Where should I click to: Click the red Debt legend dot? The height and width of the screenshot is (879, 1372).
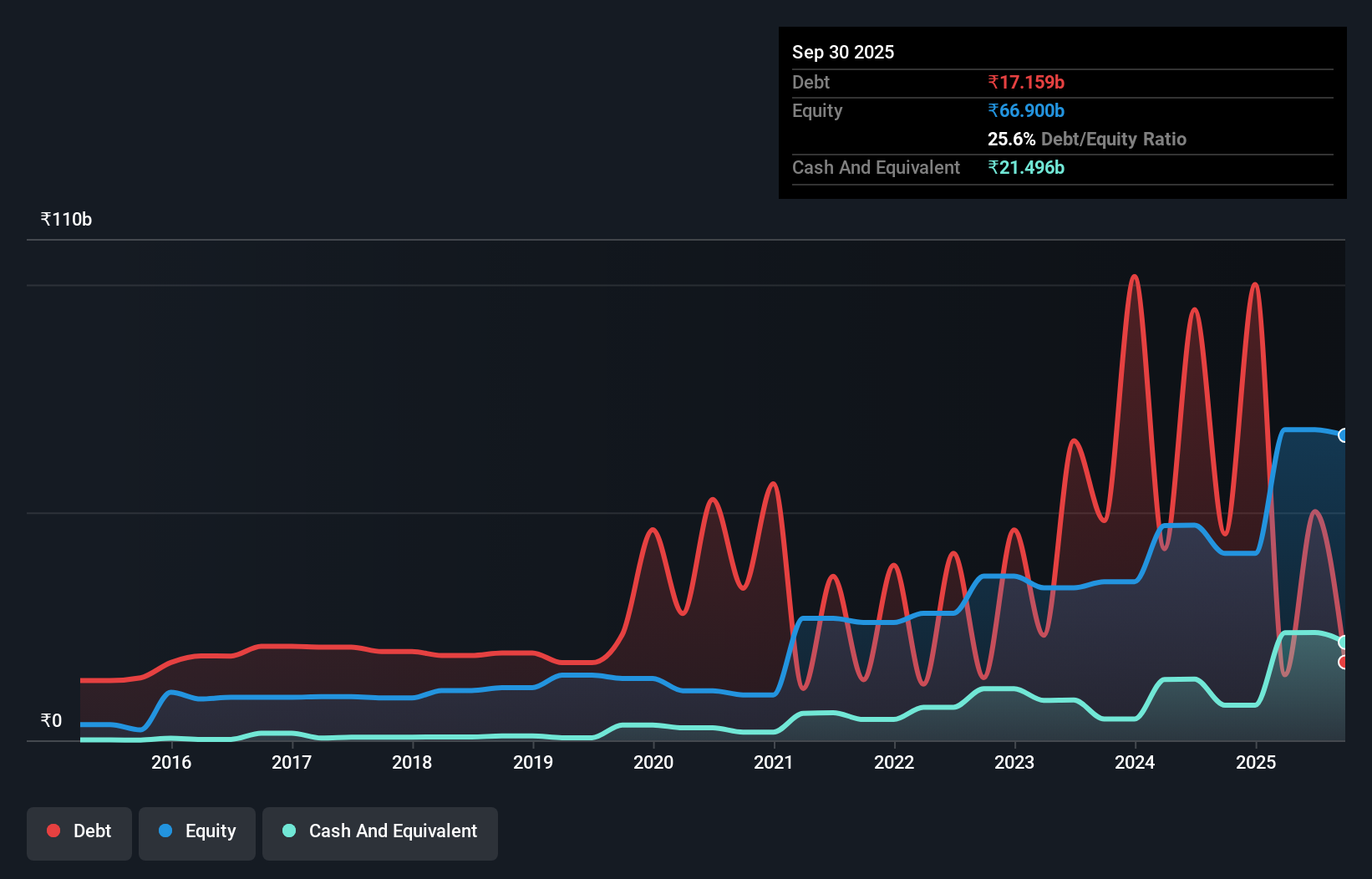coord(53,831)
